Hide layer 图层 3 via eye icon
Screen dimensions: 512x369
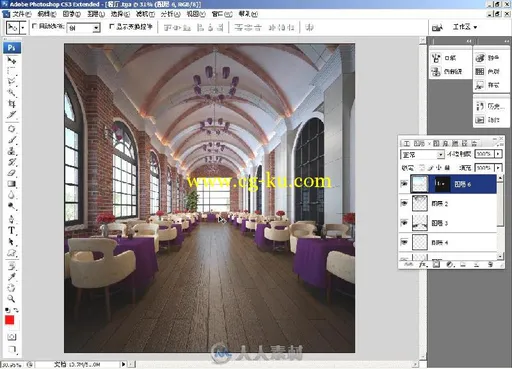coord(404,222)
